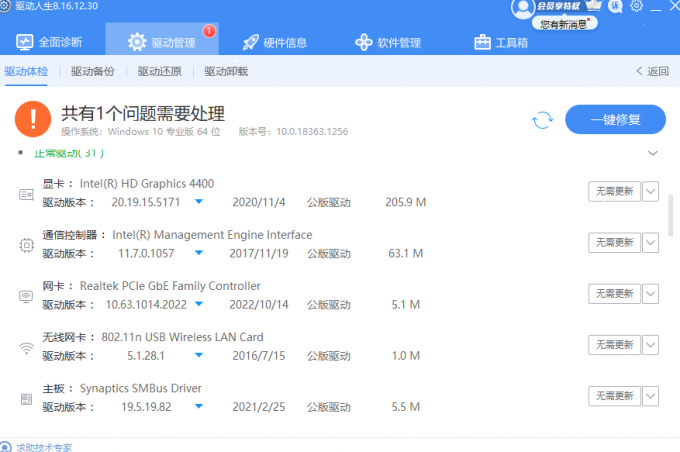Open the 全面诊断 tab
This screenshot has height=452, width=680.
49,42
